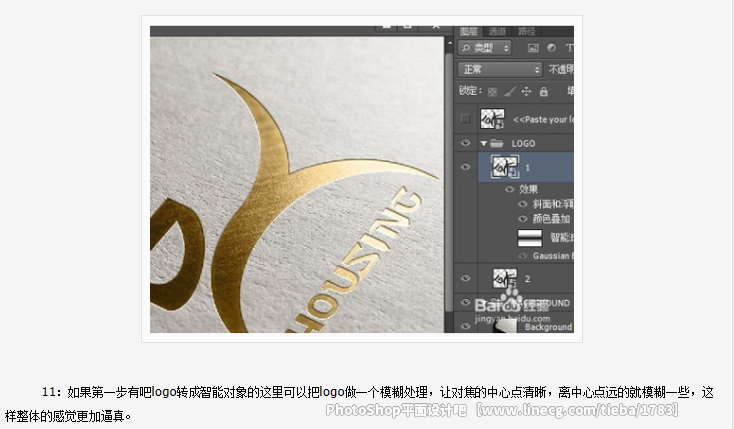Click the canvas scroll-up arrow

click(x=449, y=43)
